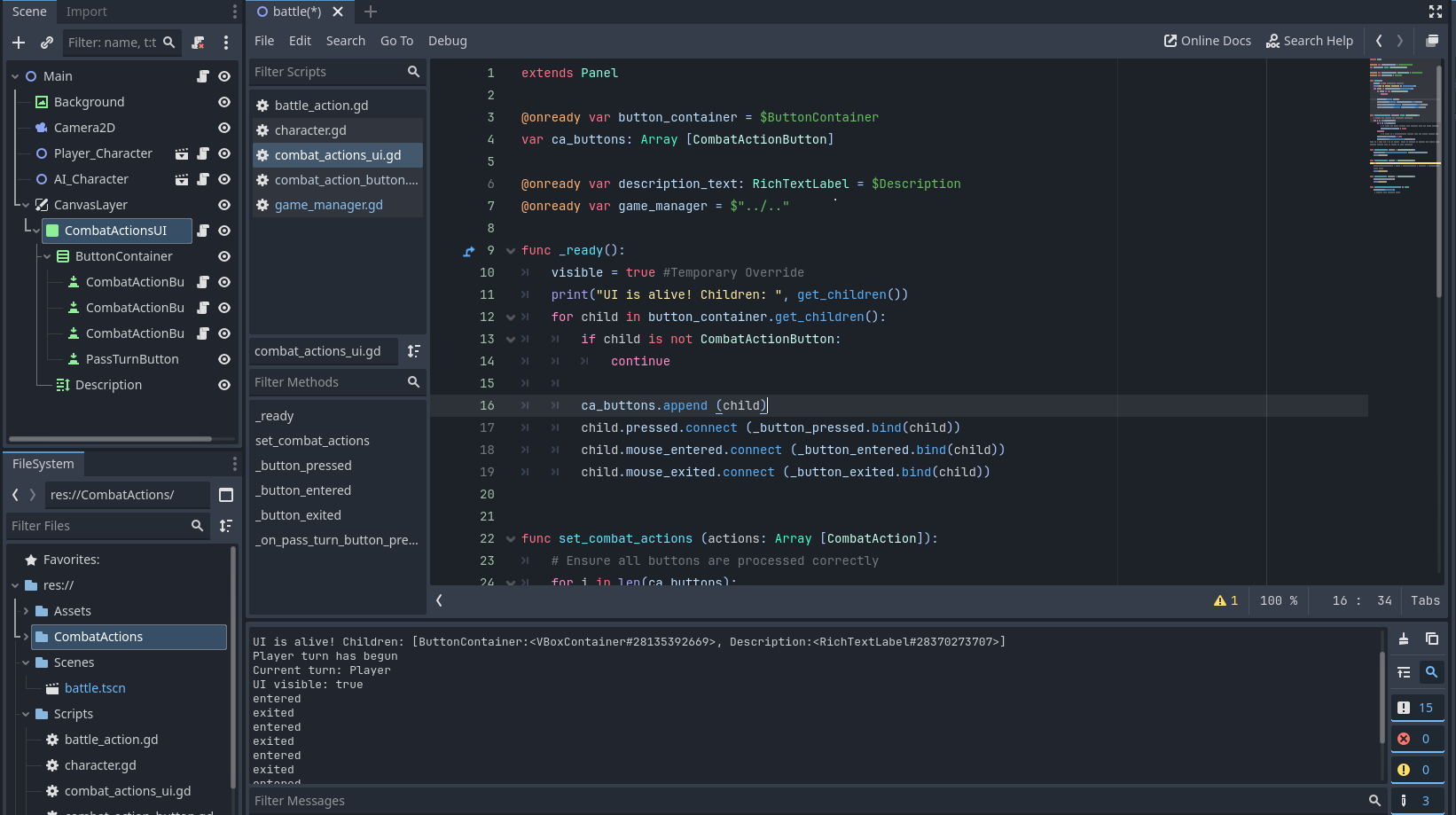The width and height of the screenshot is (1456, 815).
Task: Copy output log with copy icon
Action: tap(1431, 639)
